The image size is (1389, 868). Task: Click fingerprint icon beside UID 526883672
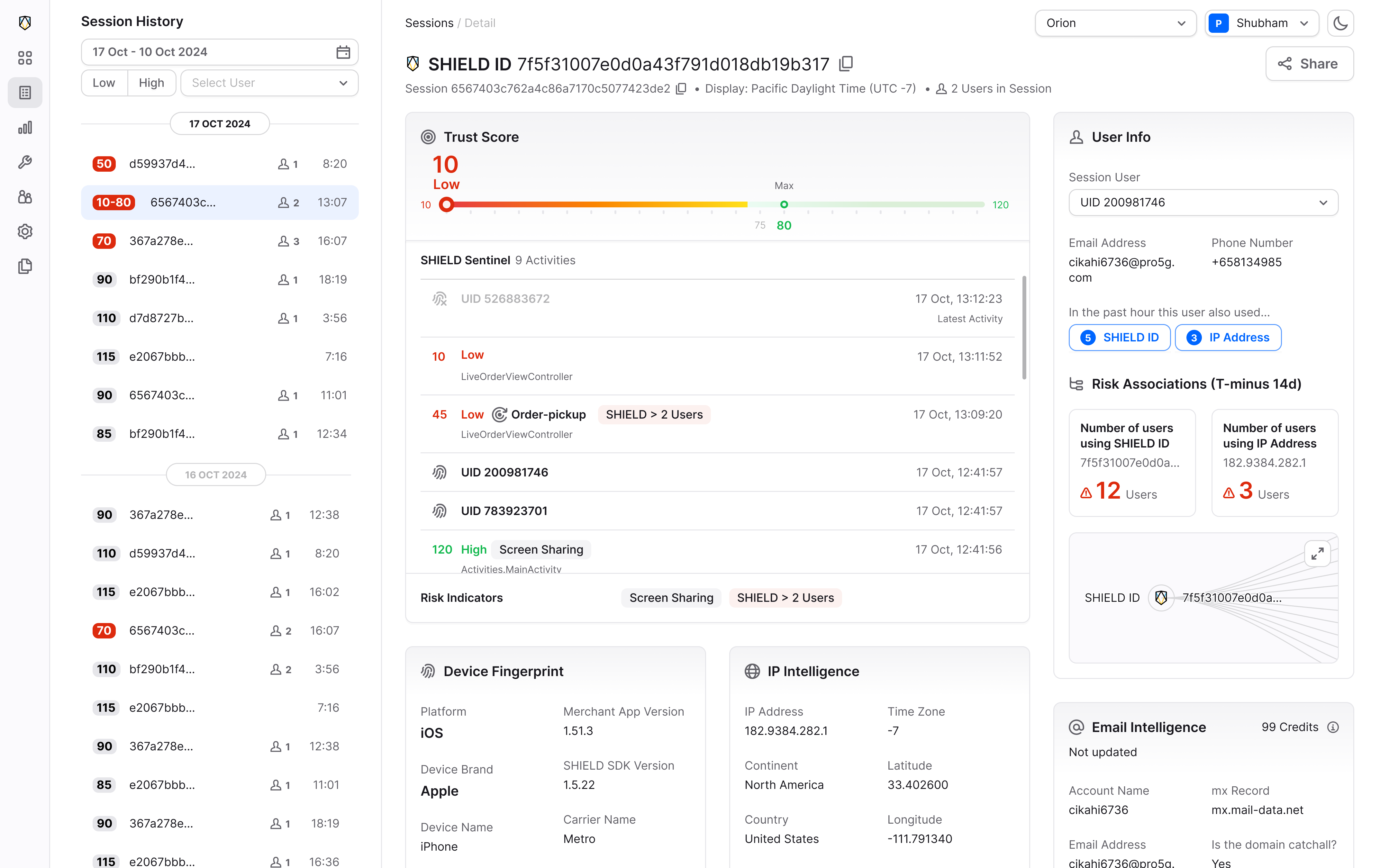pos(440,299)
